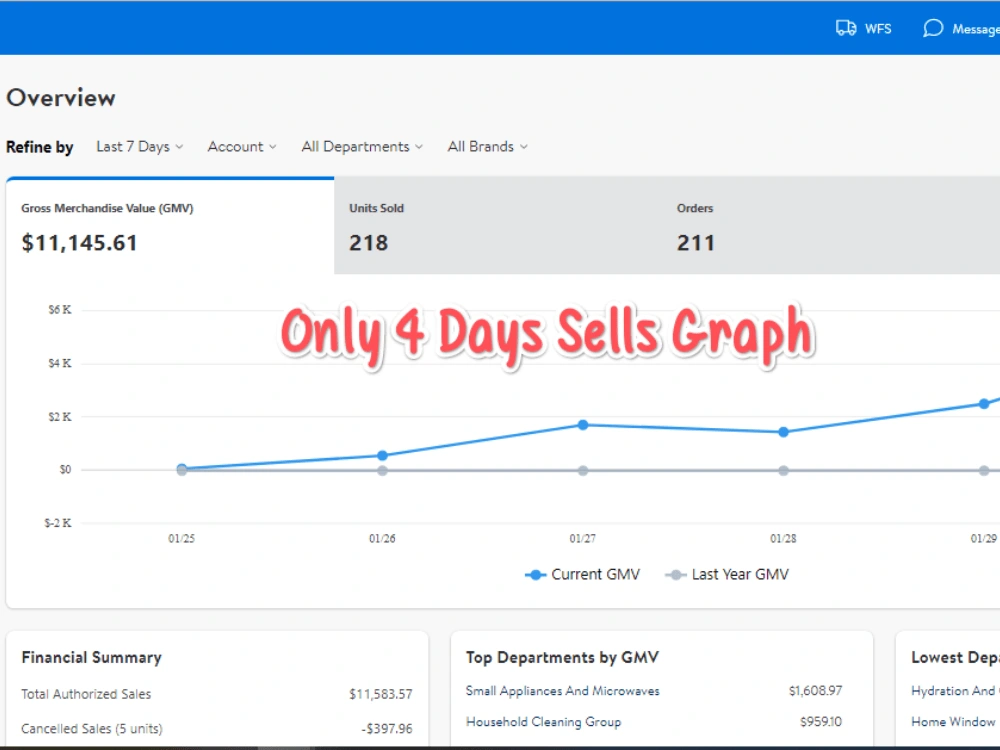Open Small Appliances And Microwaves department

562,691
